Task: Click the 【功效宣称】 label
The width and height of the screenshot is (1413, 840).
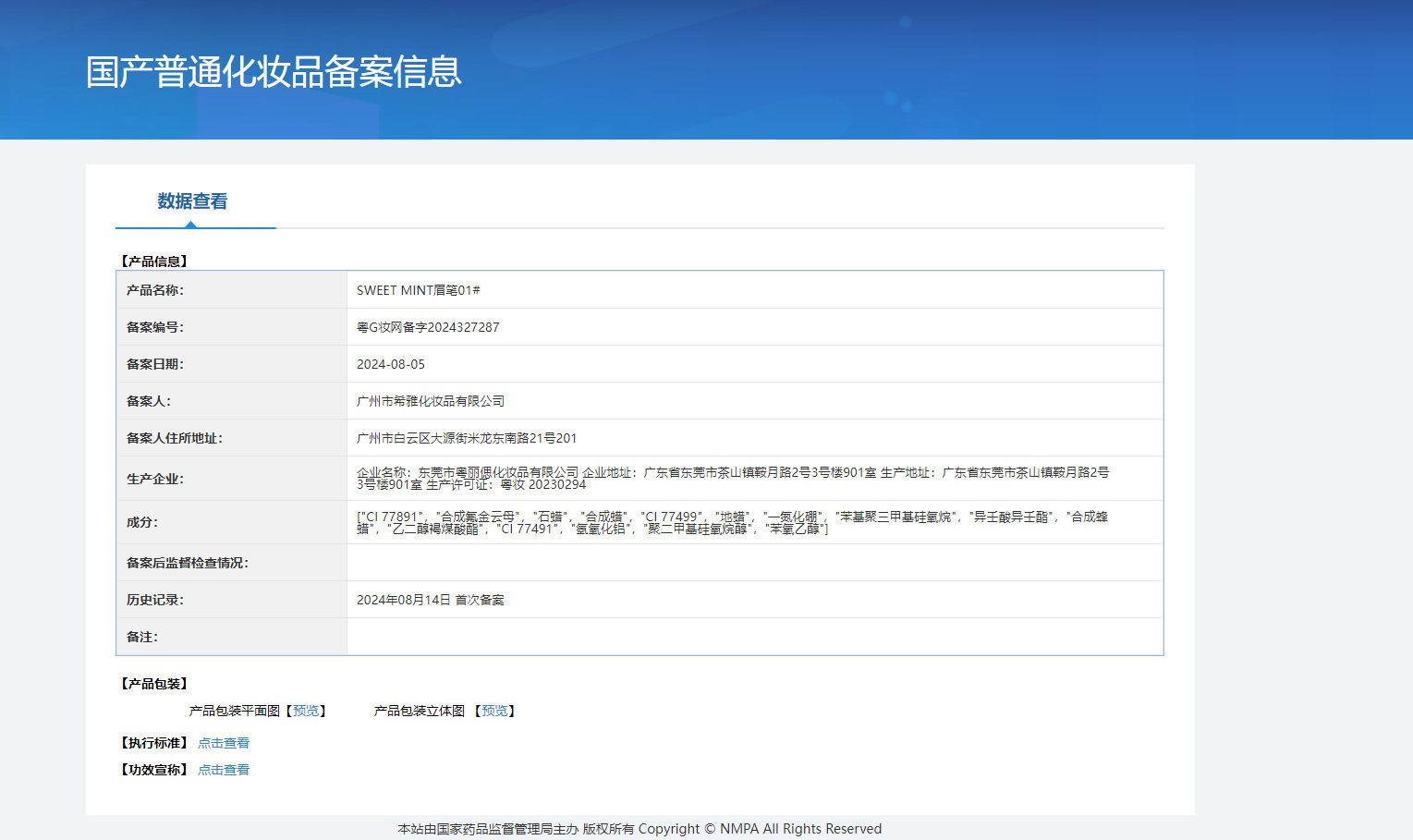Action: point(154,770)
